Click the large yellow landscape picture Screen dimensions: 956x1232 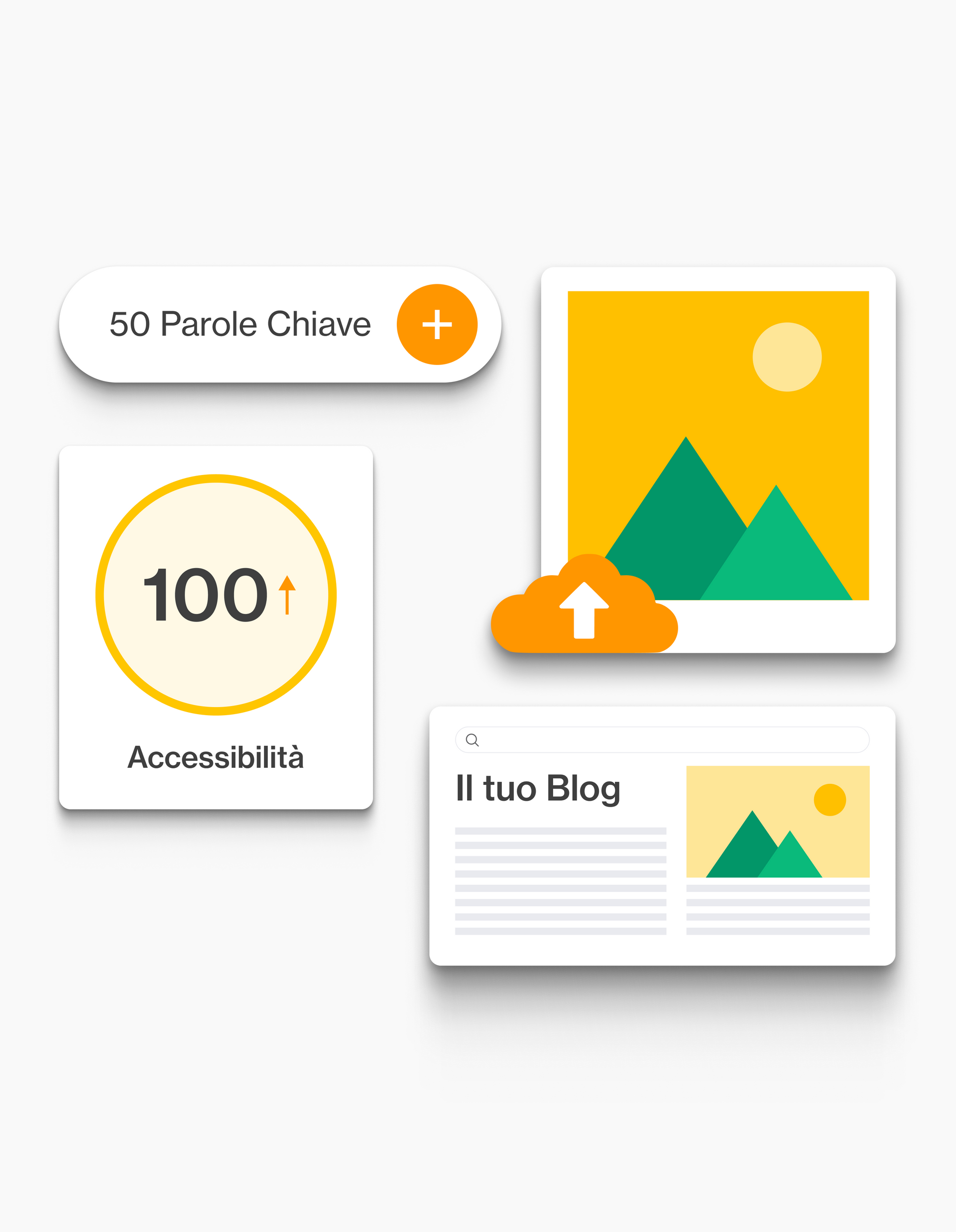718,445
